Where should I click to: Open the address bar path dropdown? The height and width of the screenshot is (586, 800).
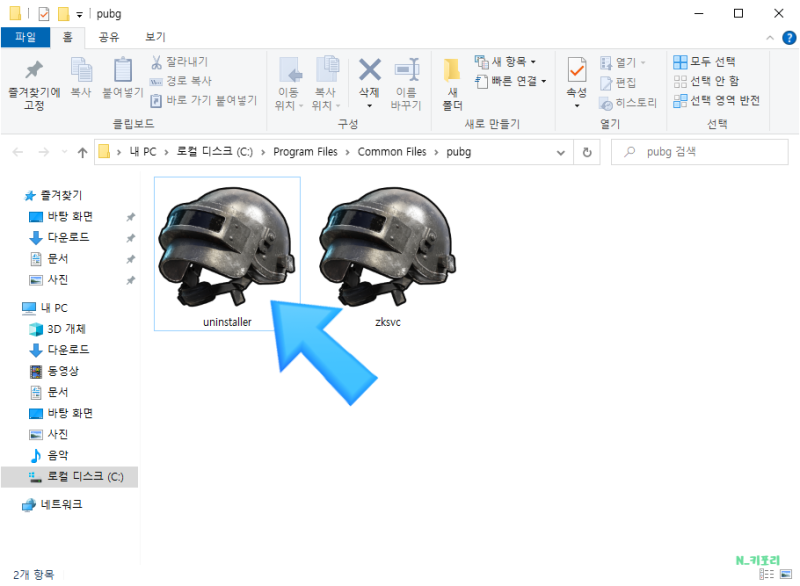click(560, 151)
